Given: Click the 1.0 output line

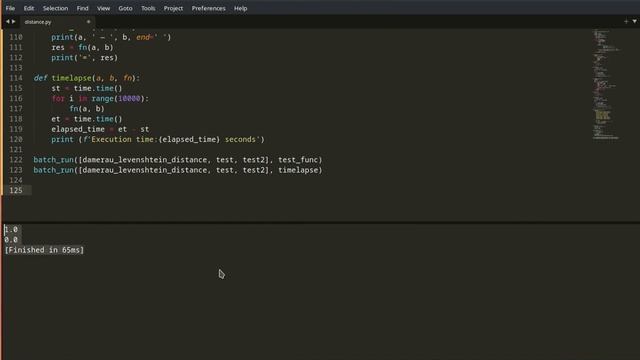Looking at the screenshot, I should pos(11,229).
